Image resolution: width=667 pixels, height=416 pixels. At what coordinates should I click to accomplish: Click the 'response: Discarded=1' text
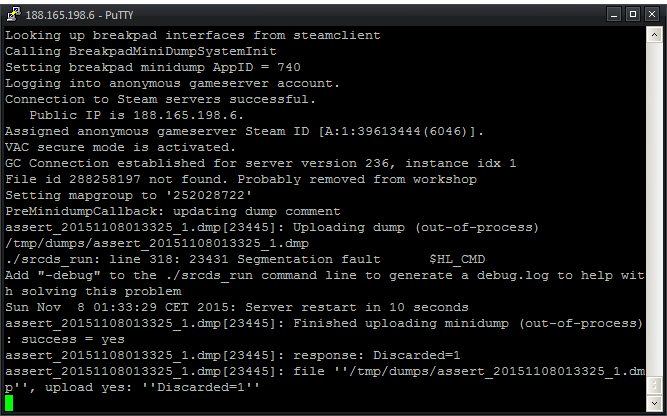pos(377,356)
